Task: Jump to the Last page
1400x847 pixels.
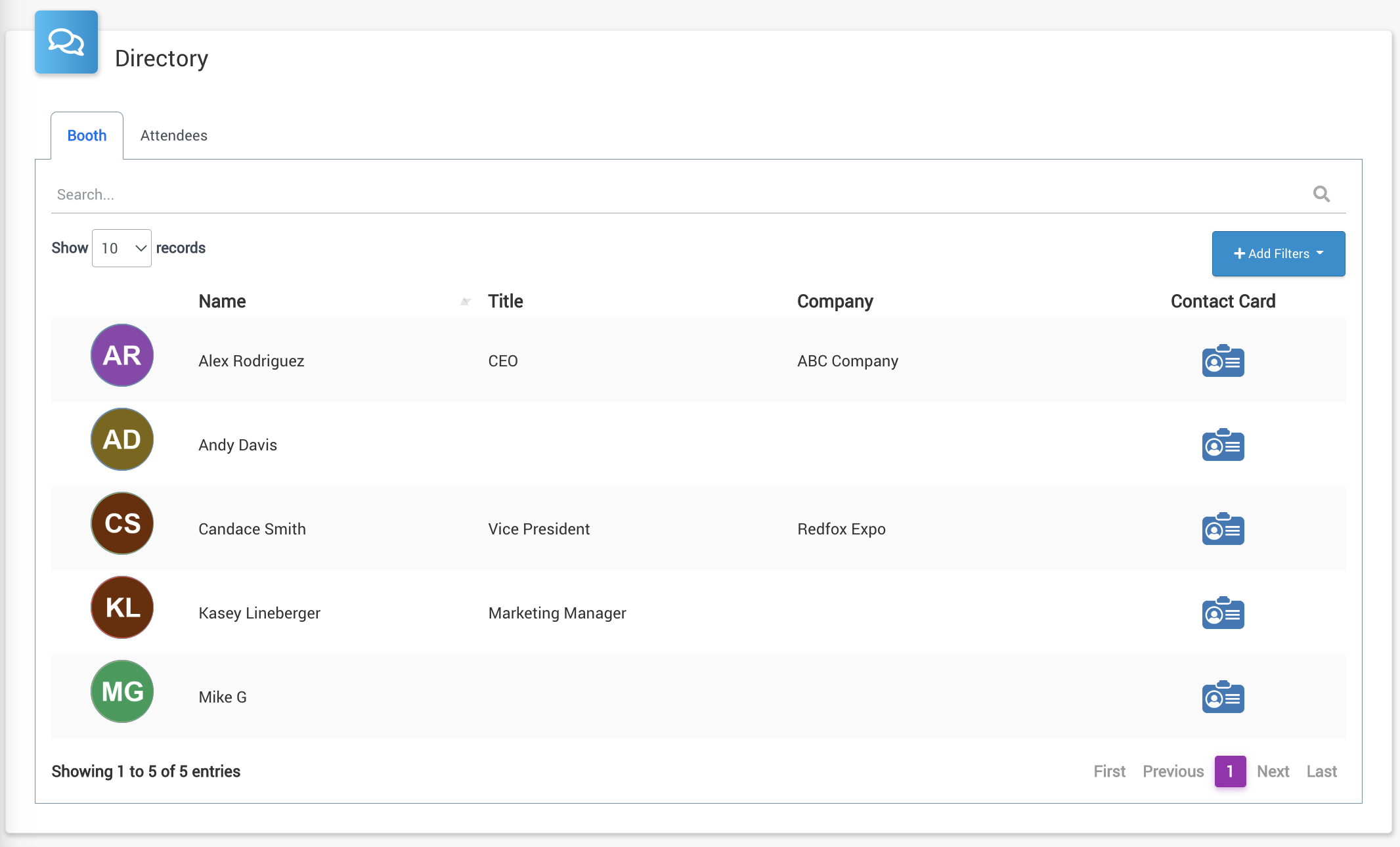Action: pyautogui.click(x=1321, y=771)
